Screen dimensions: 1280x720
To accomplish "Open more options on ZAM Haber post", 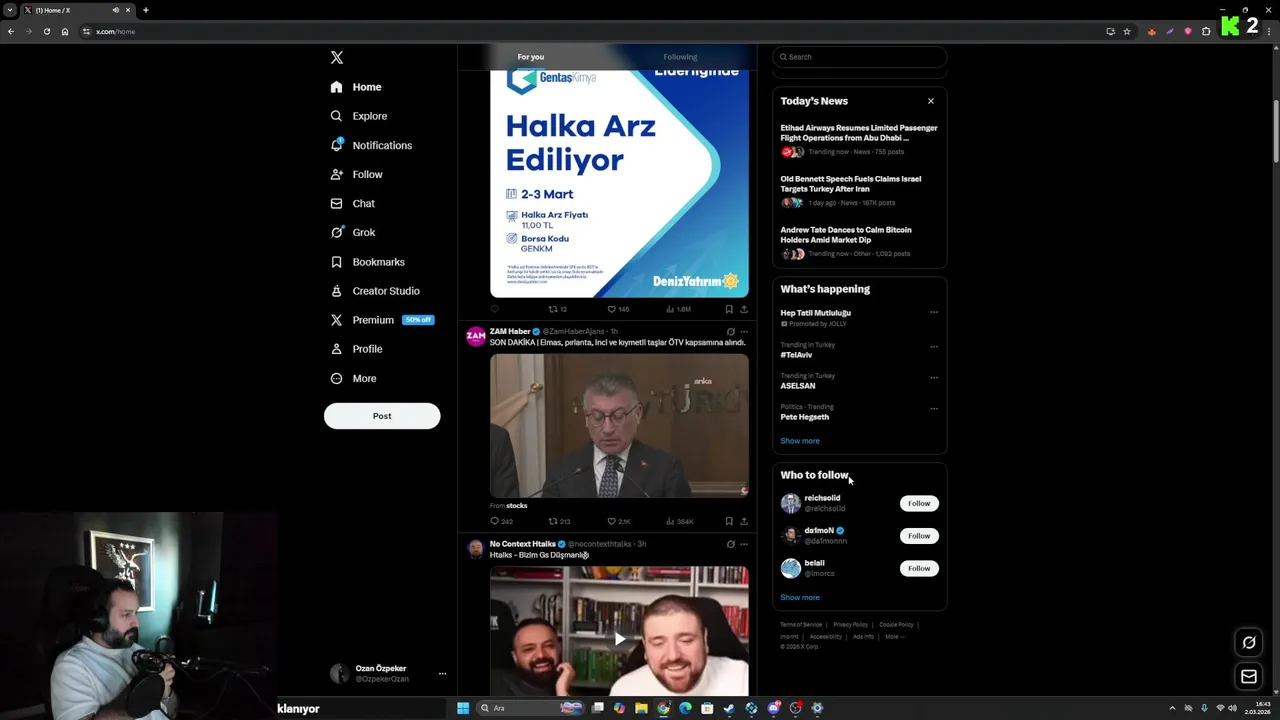I will pyautogui.click(x=744, y=331).
